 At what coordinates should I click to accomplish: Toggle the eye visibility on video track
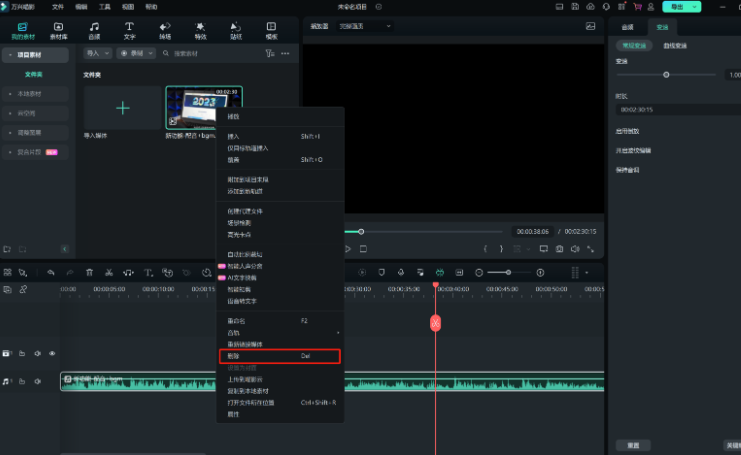tap(52, 353)
